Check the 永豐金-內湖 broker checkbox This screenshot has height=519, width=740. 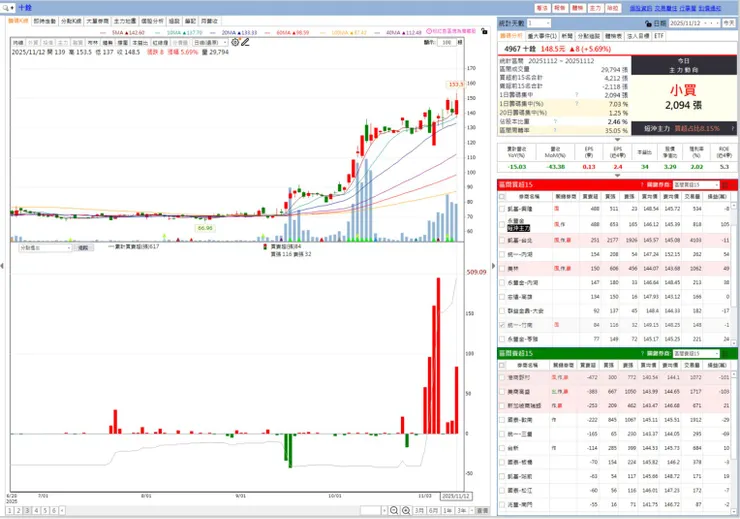click(502, 283)
